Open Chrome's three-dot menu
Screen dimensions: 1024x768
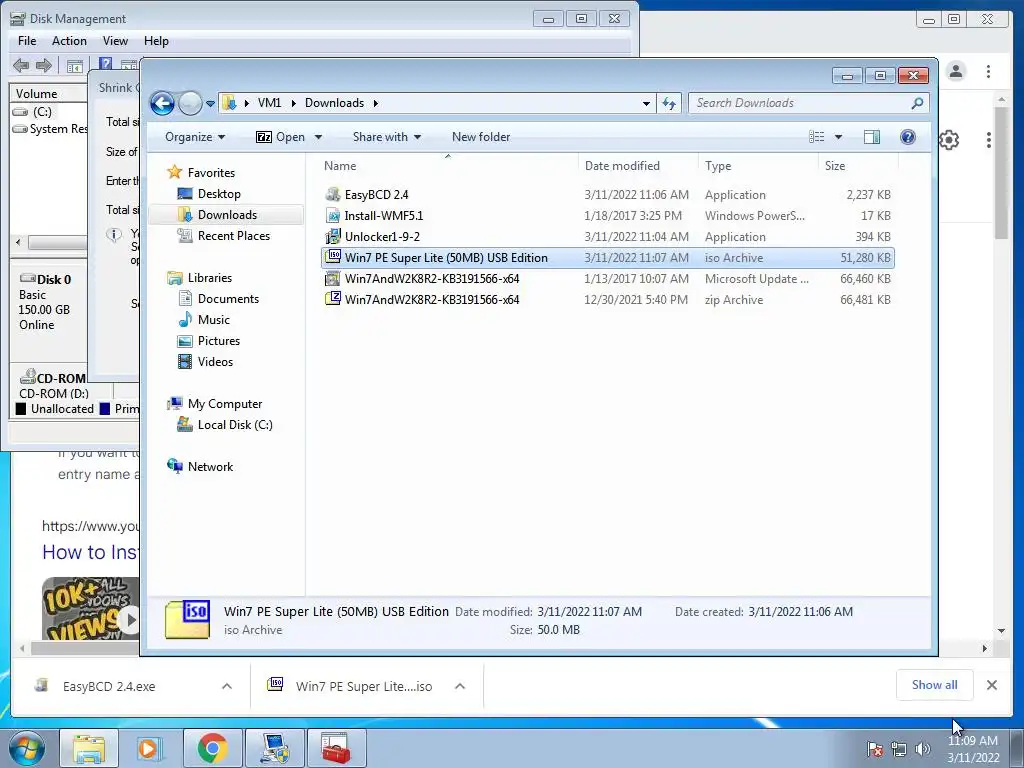[x=989, y=71]
